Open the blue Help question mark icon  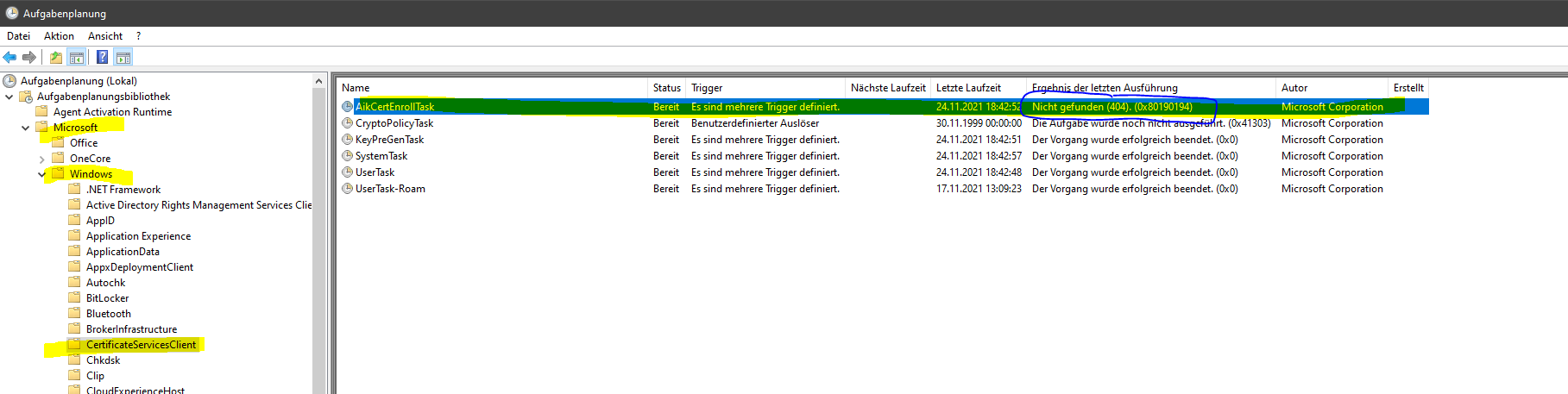click(x=102, y=58)
